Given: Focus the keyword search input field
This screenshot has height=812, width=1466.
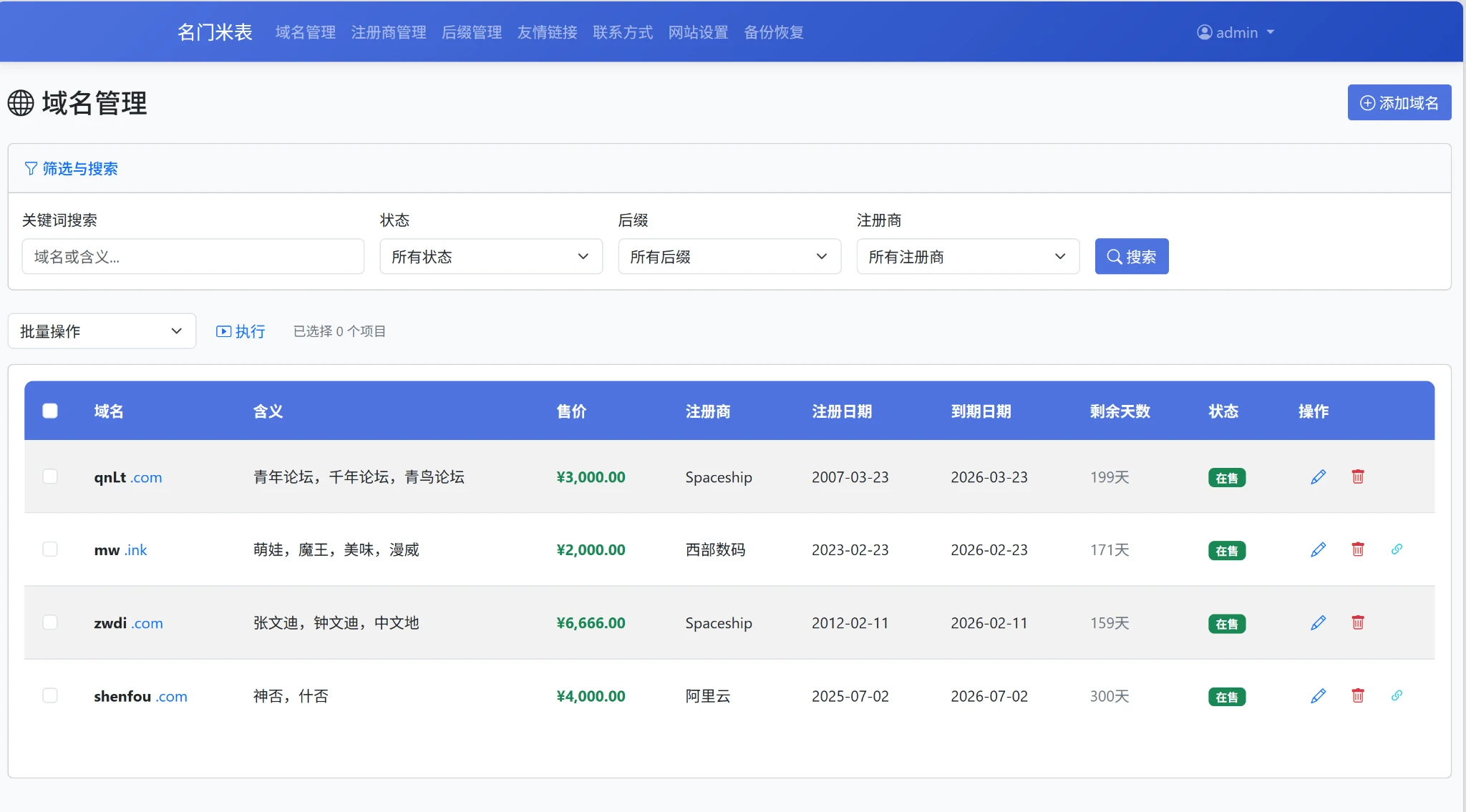Looking at the screenshot, I should (x=193, y=257).
